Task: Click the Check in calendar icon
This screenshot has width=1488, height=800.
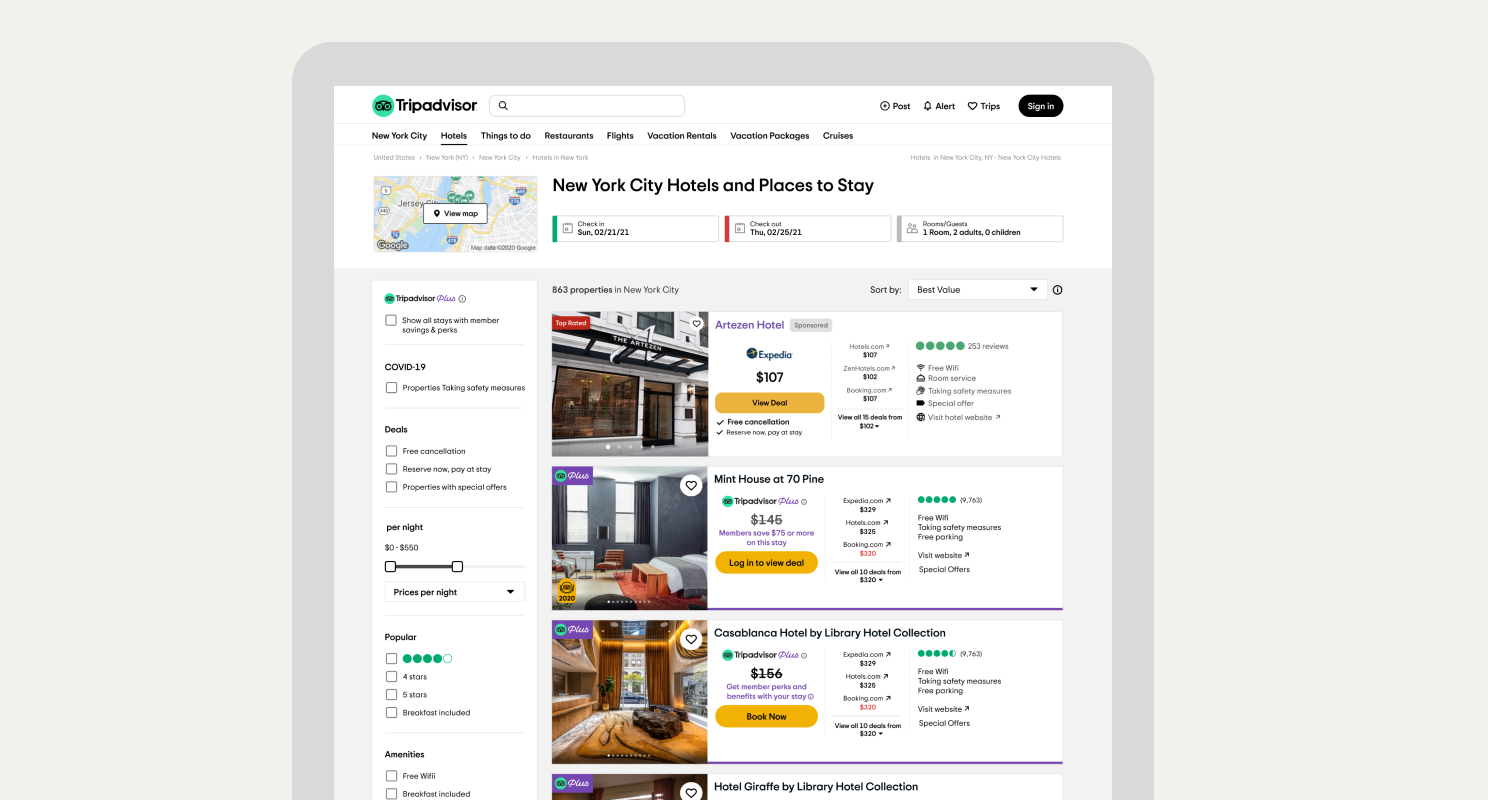Action: coord(567,228)
